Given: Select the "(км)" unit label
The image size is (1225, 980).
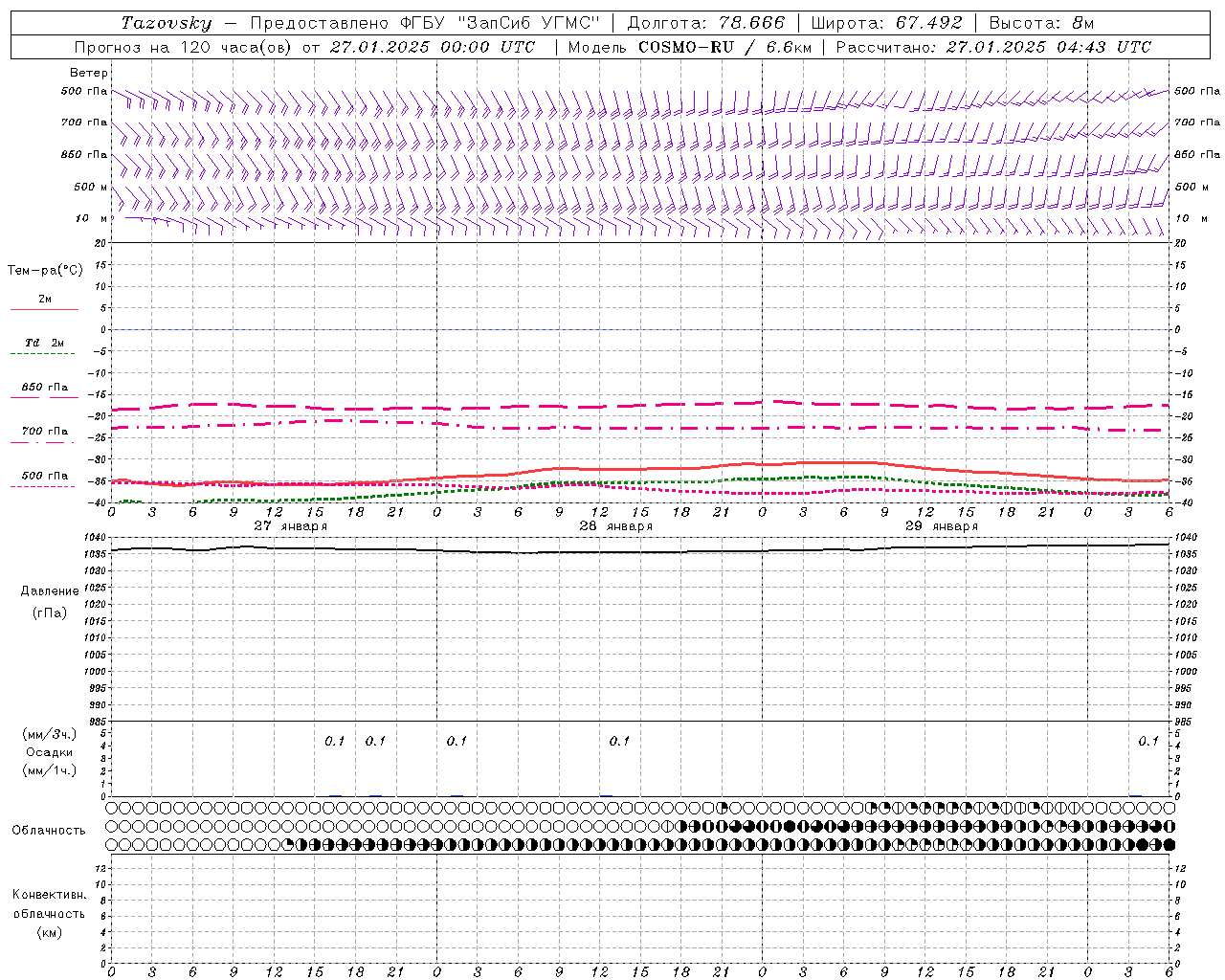Looking at the screenshot, I should [x=50, y=932].
